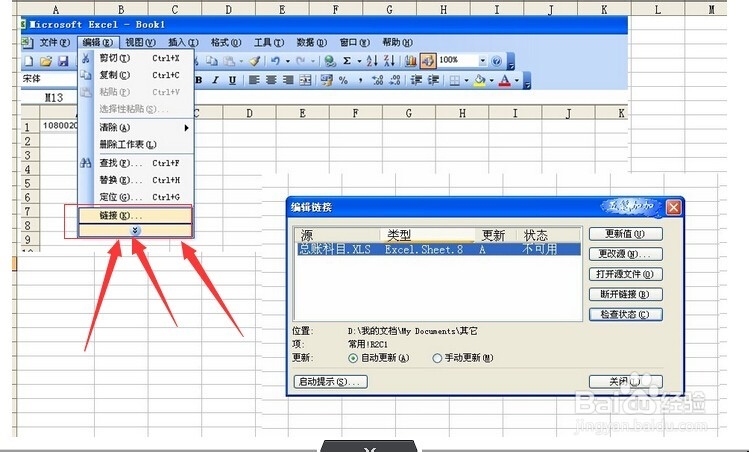
Task: Click the Open file folder icon
Action: [x=46, y=61]
